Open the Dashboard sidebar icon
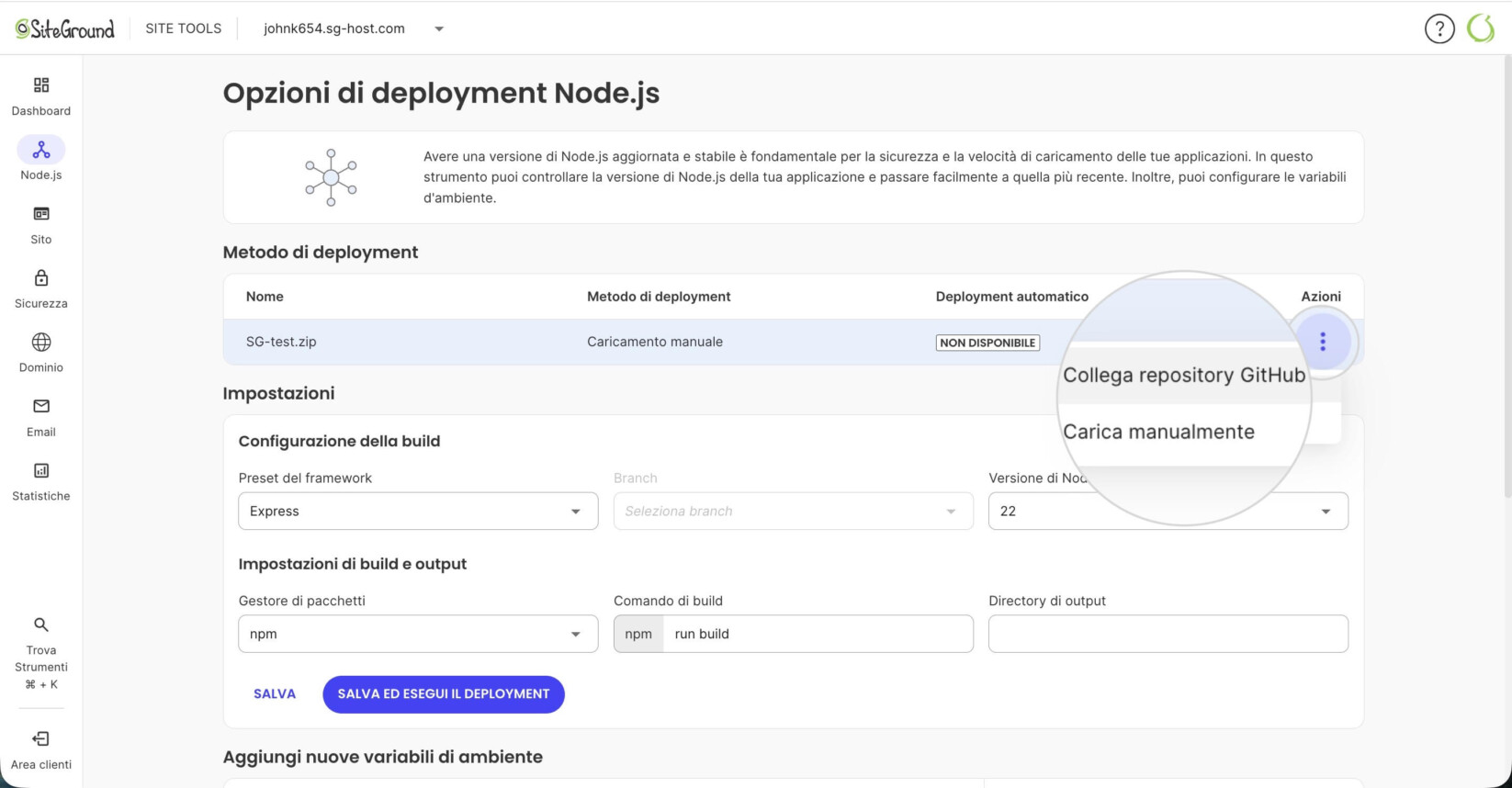This screenshot has width=1512, height=788. 41,85
